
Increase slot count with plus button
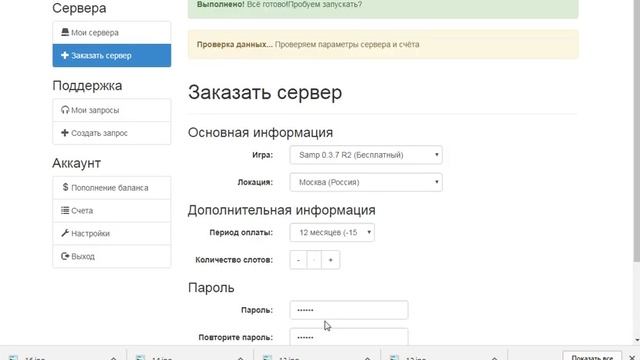(331, 260)
